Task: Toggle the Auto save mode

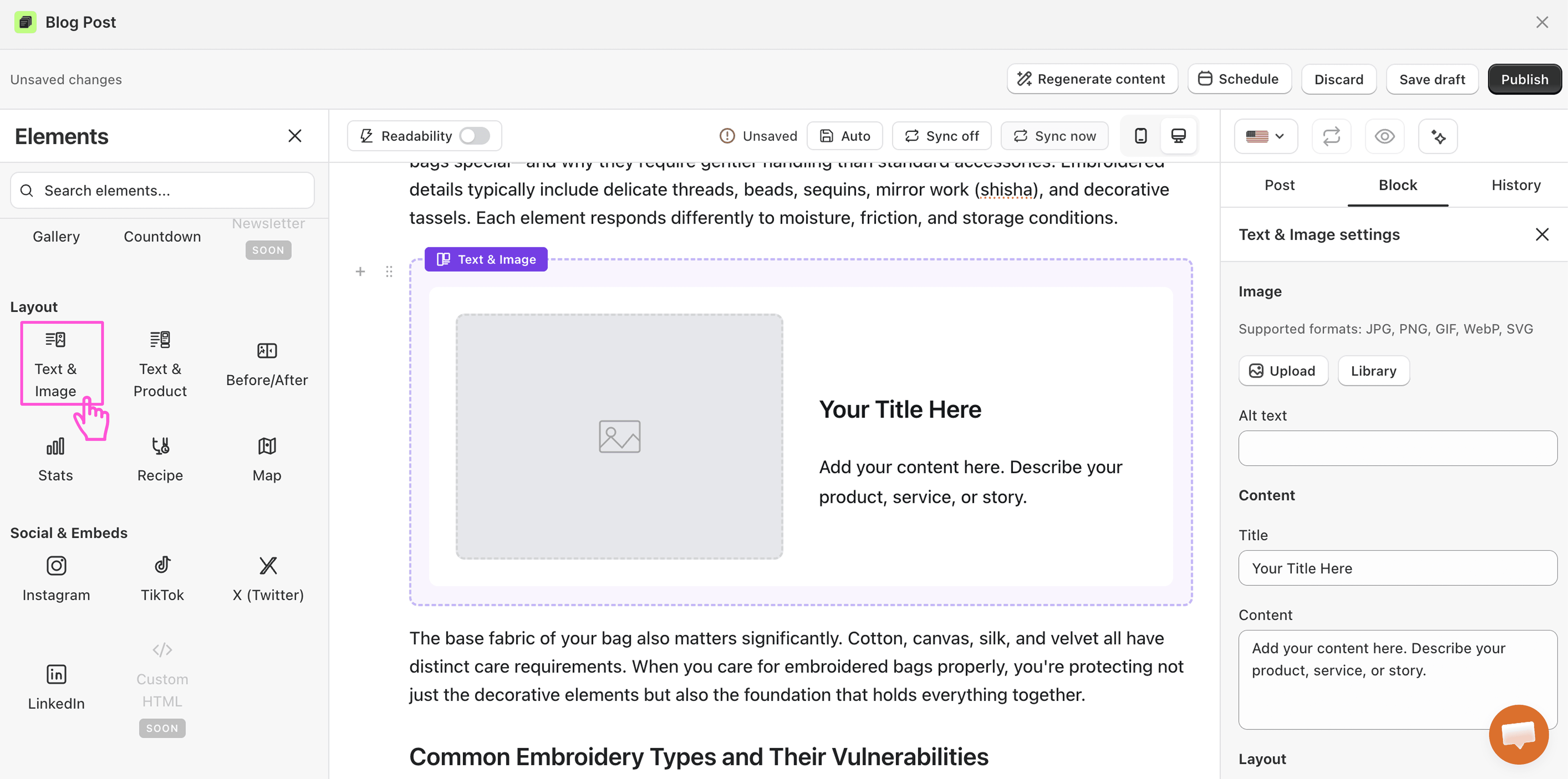Action: (844, 136)
